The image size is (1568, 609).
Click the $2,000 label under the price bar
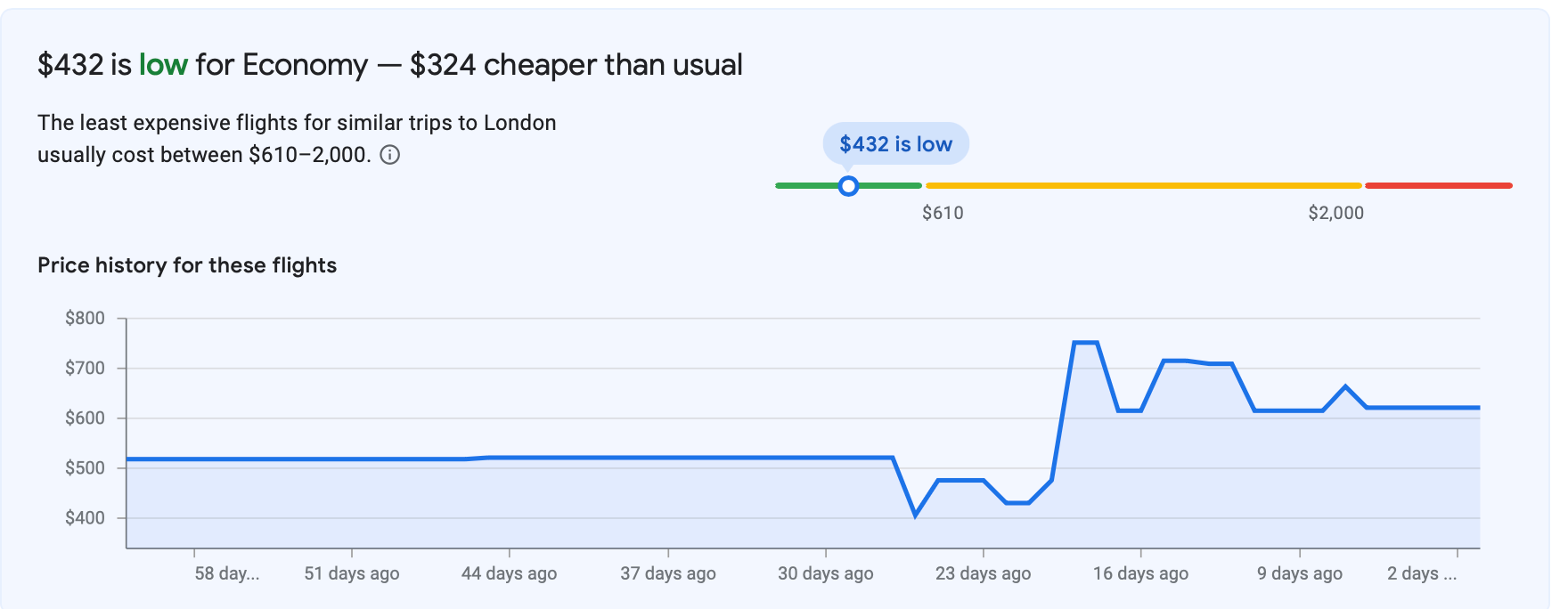1335,213
